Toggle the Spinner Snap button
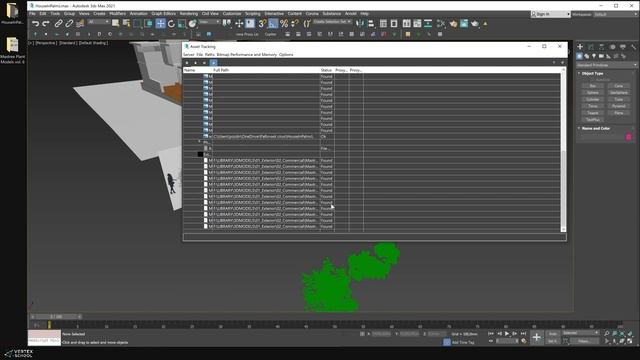The width and height of the screenshot is (640, 360). point(295,24)
